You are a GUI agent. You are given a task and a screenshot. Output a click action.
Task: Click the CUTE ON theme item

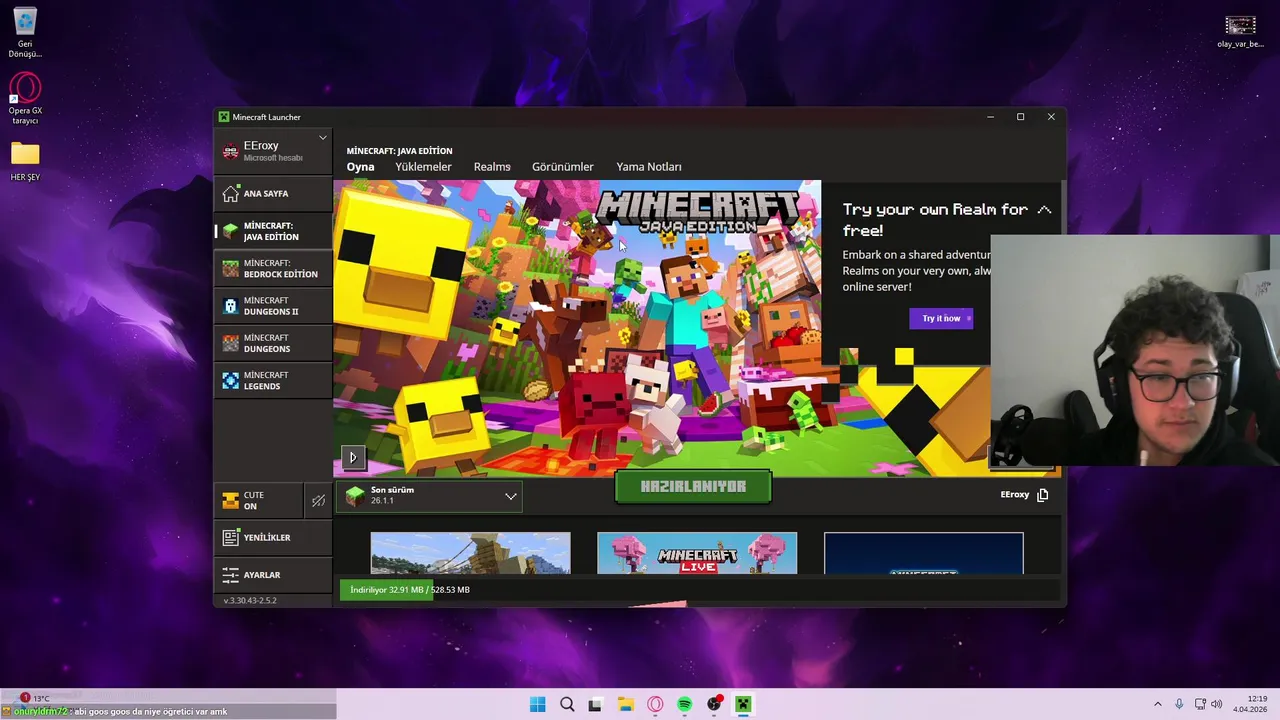pyautogui.click(x=259, y=500)
